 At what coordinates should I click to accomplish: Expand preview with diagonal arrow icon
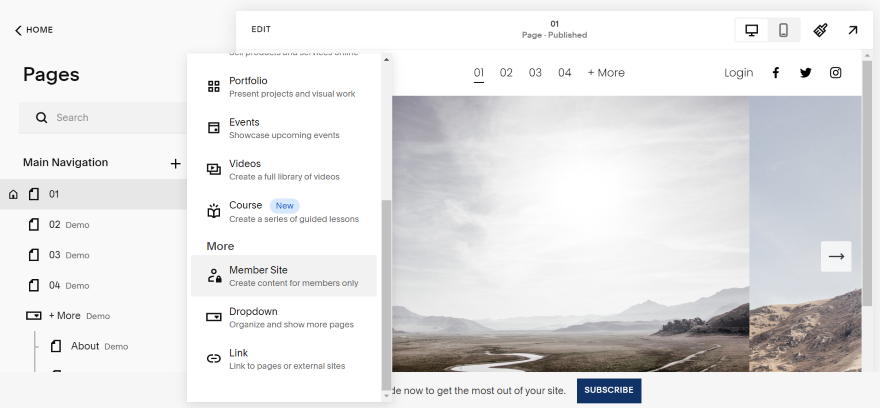pos(852,30)
